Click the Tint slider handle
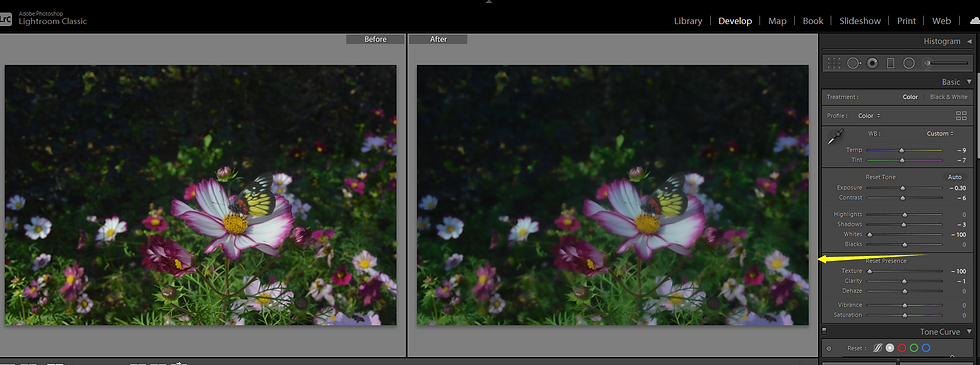 pyautogui.click(x=901, y=161)
